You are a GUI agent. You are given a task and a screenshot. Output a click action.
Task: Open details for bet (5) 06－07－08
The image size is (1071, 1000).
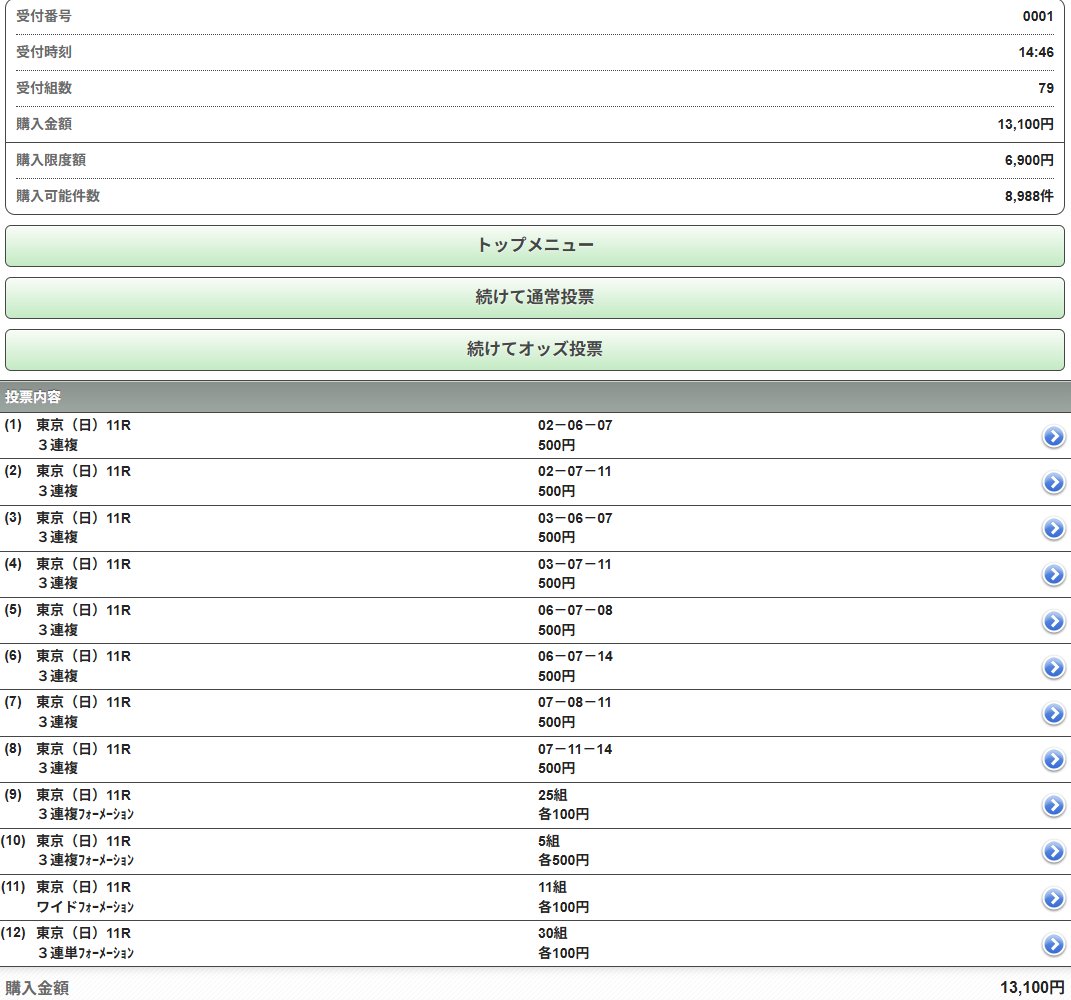click(1052, 621)
